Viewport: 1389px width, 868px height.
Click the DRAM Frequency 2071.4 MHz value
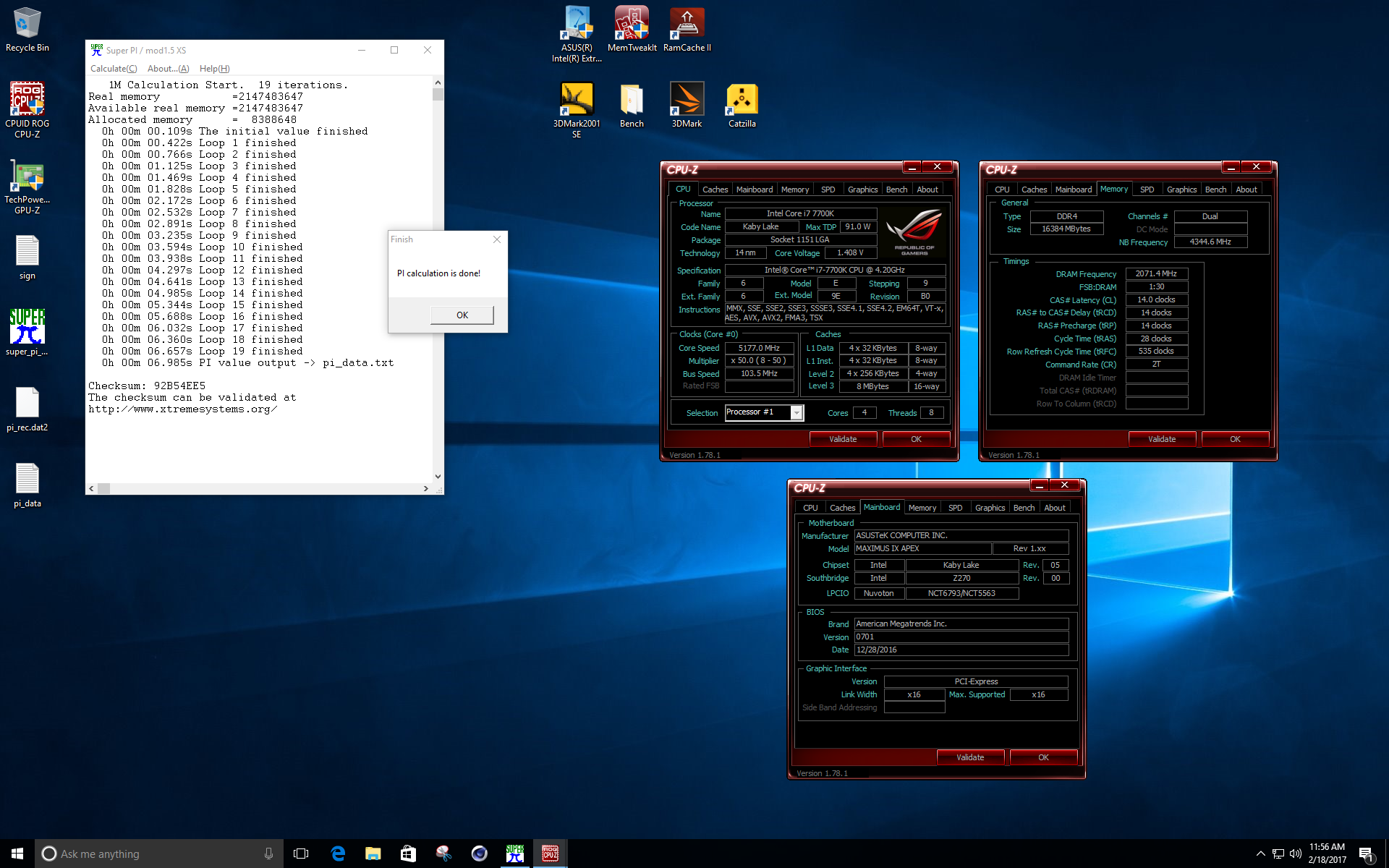point(1156,273)
